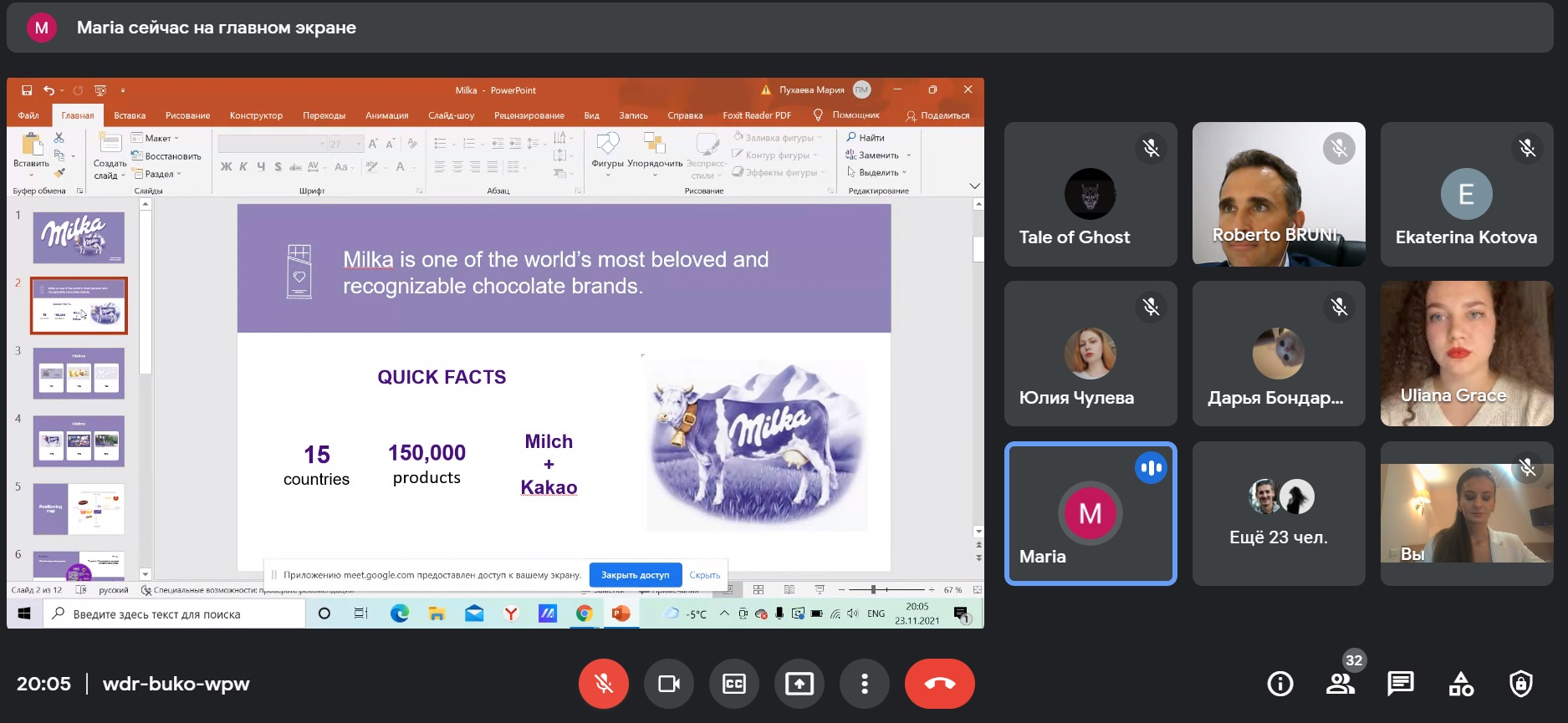Show hidden system tray icons chevron
Screen dimensions: 1568x723
724,614
